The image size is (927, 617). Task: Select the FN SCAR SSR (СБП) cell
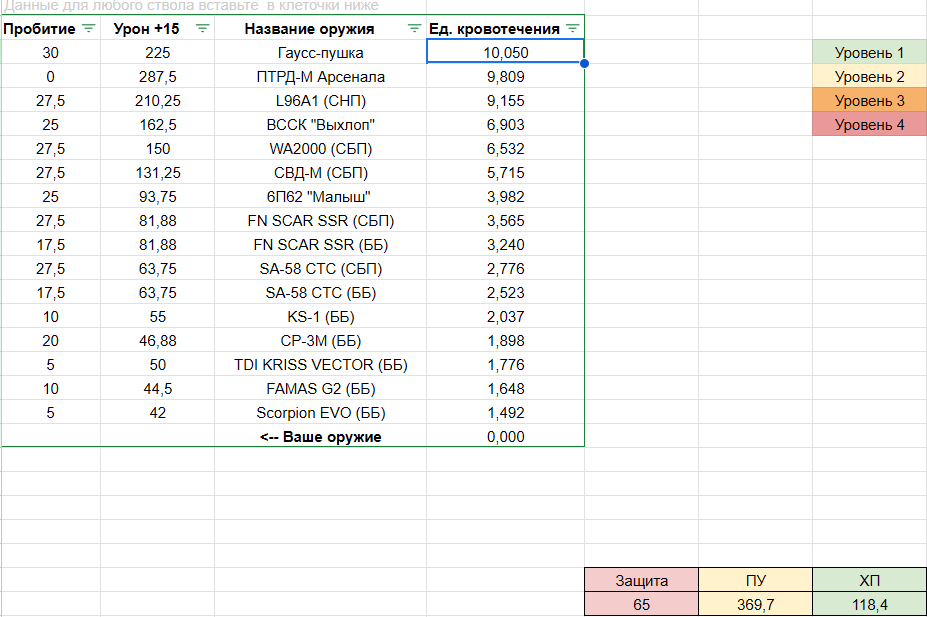[x=320, y=220]
